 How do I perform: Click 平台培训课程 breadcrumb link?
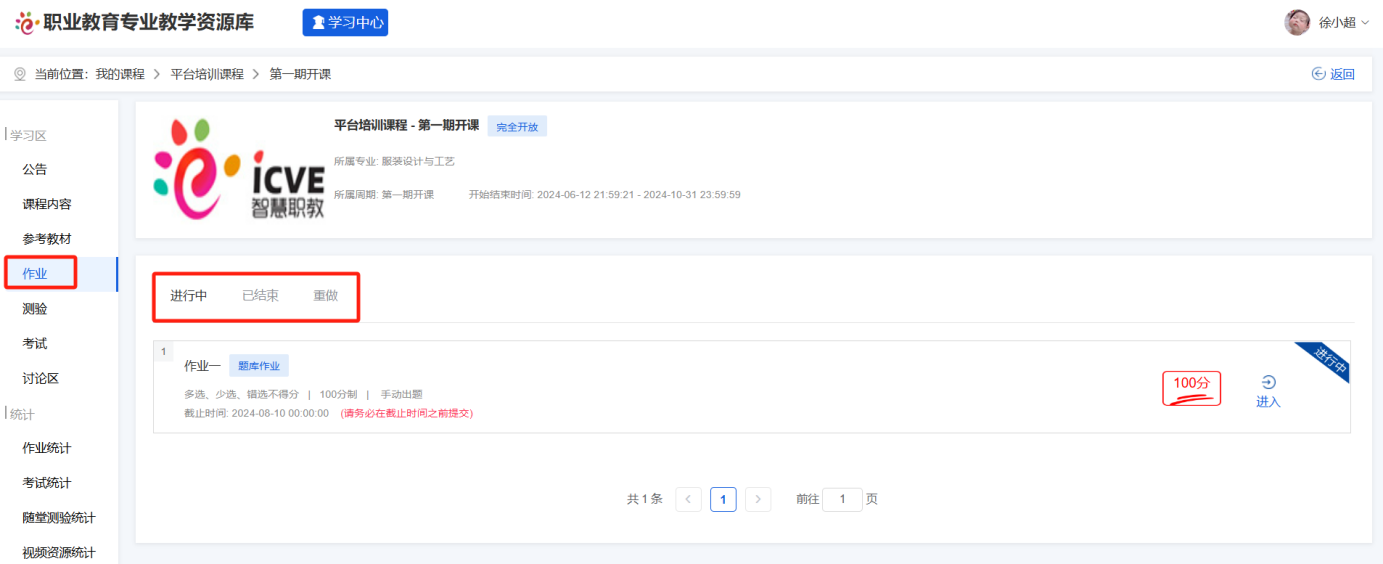(x=207, y=74)
